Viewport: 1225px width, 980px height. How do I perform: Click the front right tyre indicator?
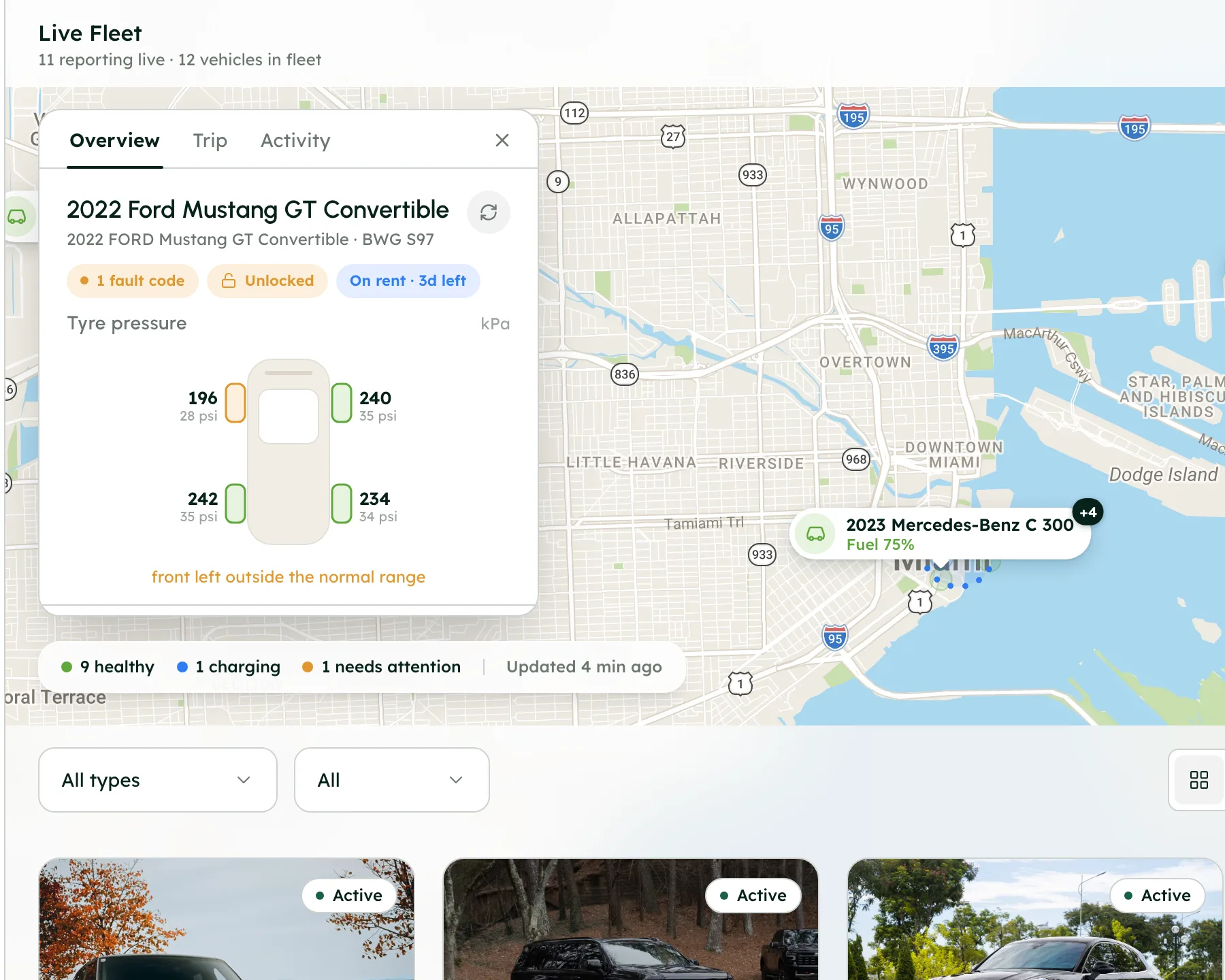click(x=342, y=403)
